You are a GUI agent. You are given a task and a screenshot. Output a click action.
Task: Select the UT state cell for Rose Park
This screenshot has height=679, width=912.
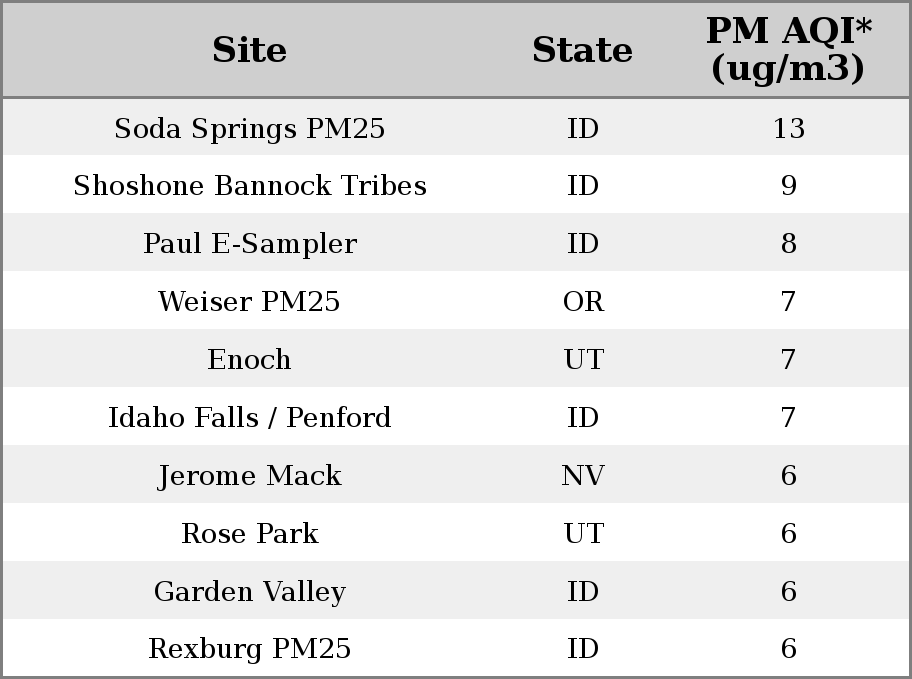point(583,533)
